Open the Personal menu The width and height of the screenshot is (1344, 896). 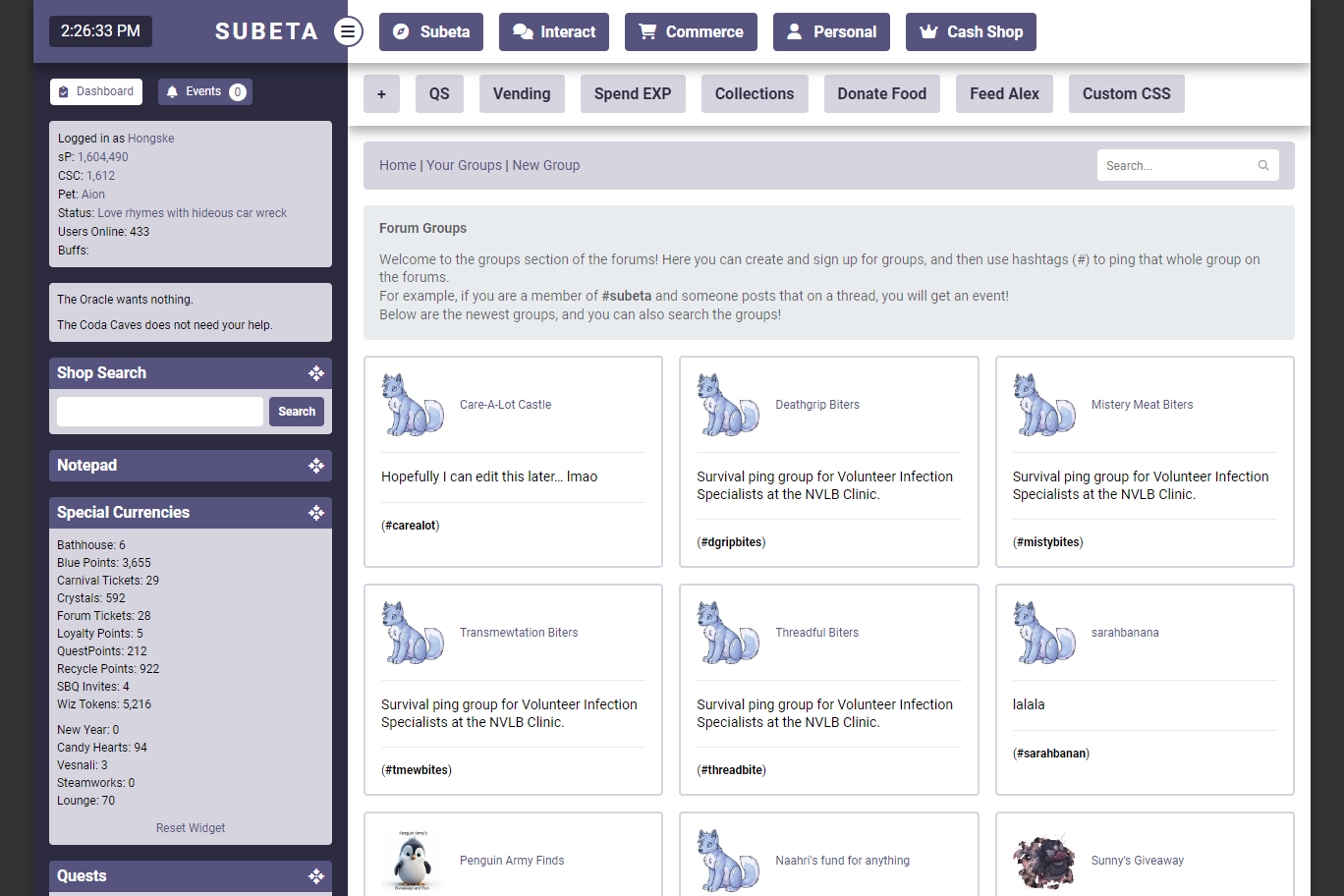click(831, 31)
